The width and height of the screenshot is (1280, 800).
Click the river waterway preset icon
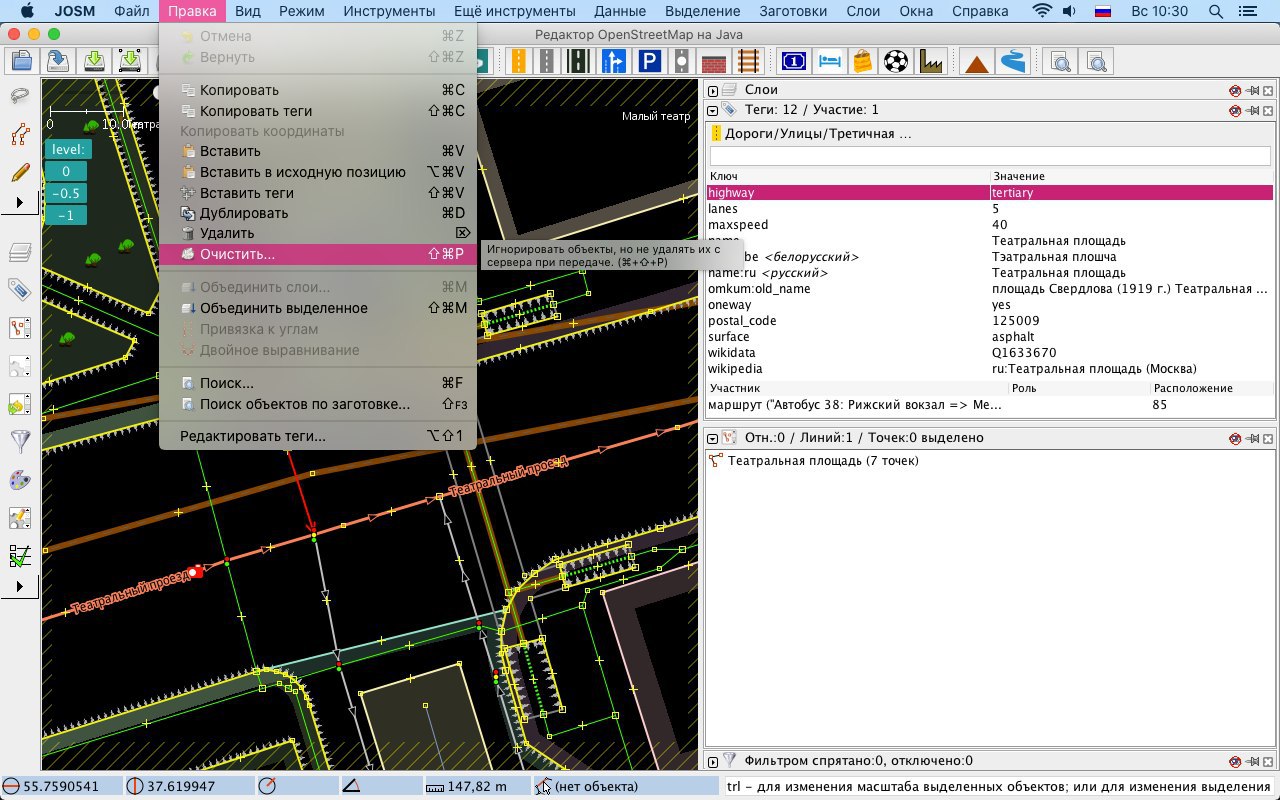[x=1013, y=61]
